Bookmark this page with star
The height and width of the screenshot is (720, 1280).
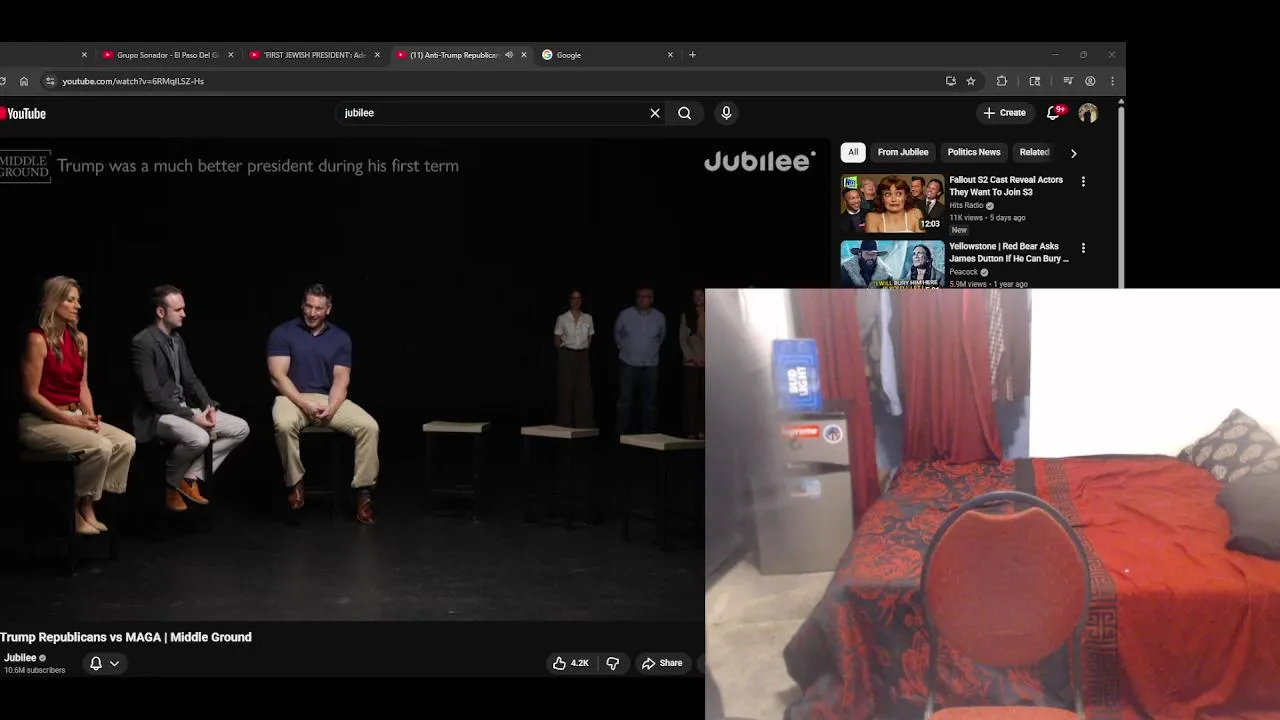click(x=971, y=81)
